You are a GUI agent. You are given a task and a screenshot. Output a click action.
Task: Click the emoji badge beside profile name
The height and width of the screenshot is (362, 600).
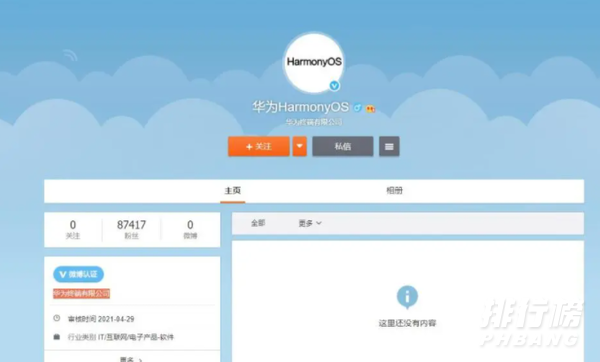370,109
